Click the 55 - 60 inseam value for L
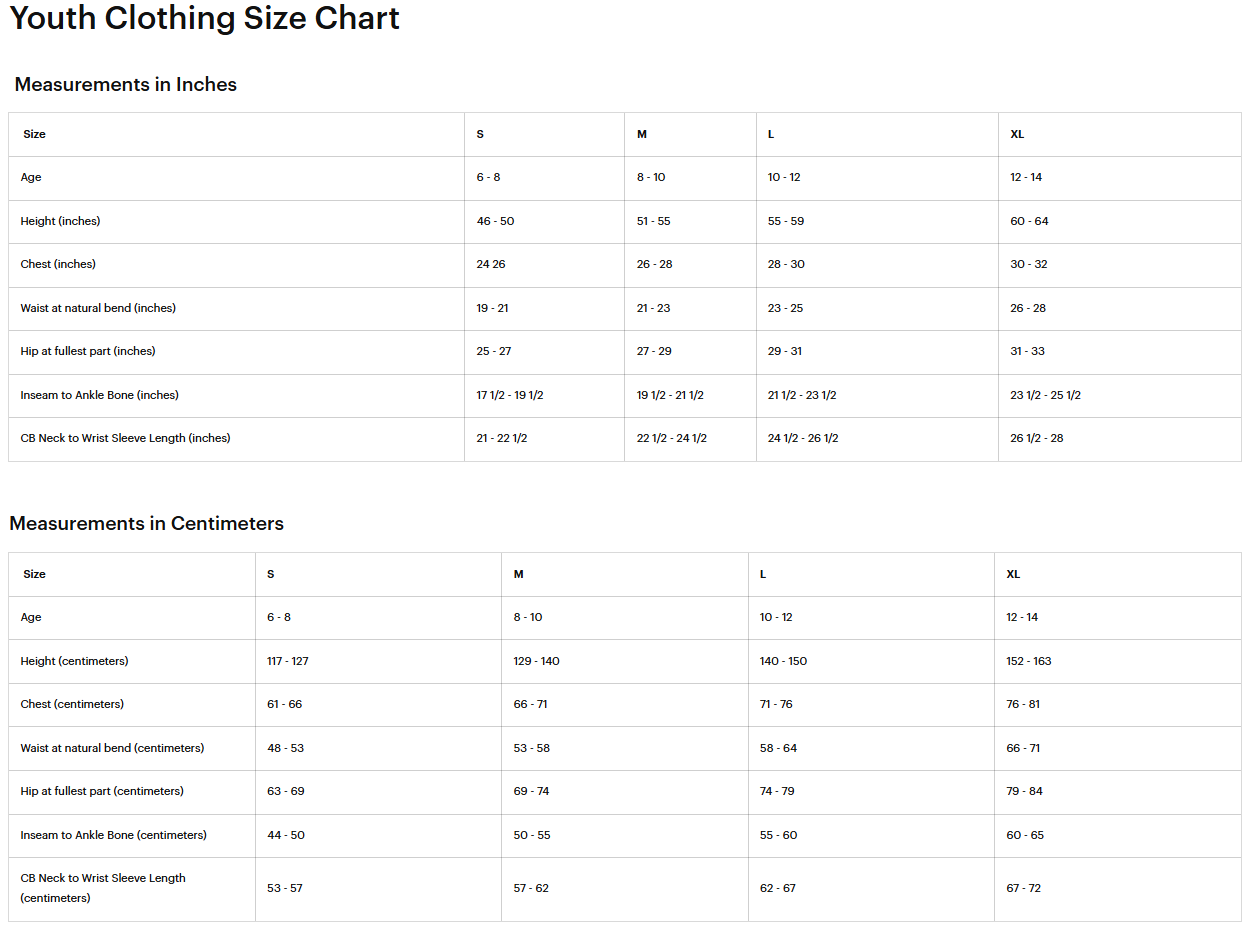The width and height of the screenshot is (1247, 928). click(x=779, y=835)
